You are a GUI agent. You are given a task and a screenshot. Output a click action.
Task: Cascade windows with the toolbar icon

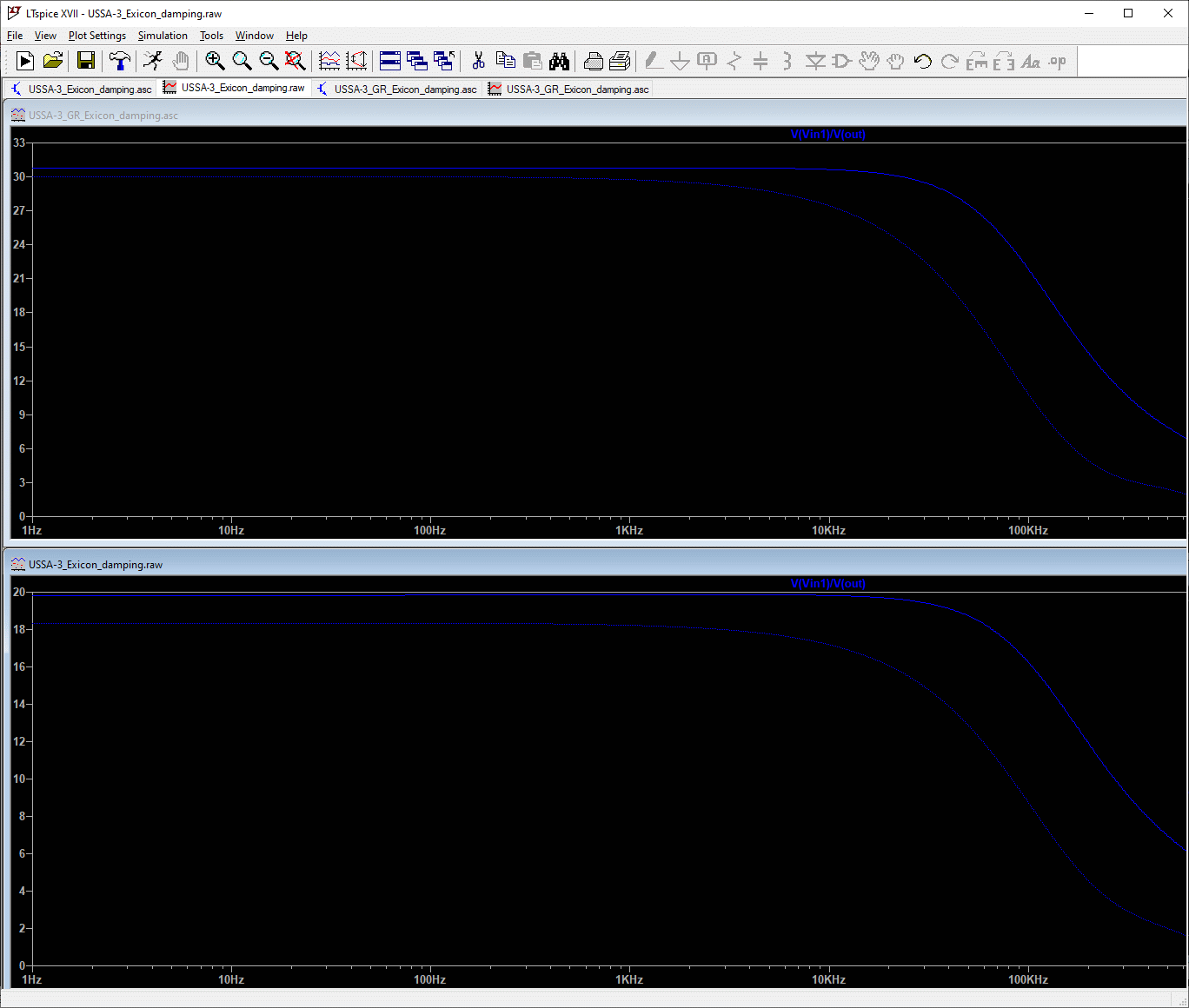[x=444, y=61]
